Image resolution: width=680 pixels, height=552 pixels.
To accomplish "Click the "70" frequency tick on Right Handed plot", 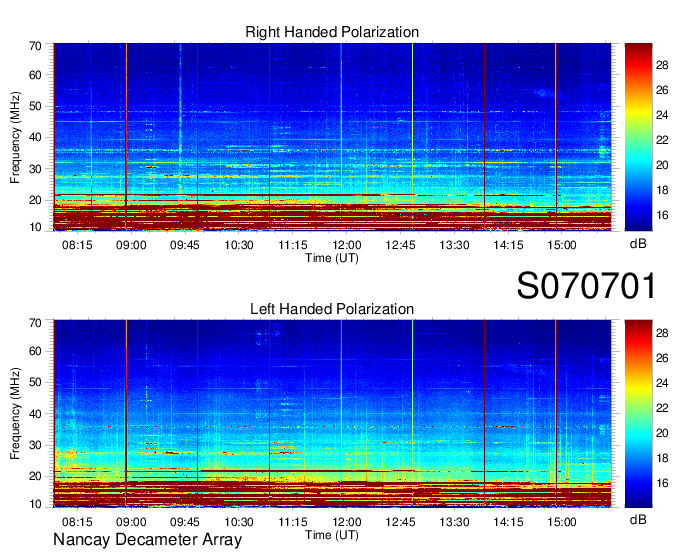I will [35, 46].
